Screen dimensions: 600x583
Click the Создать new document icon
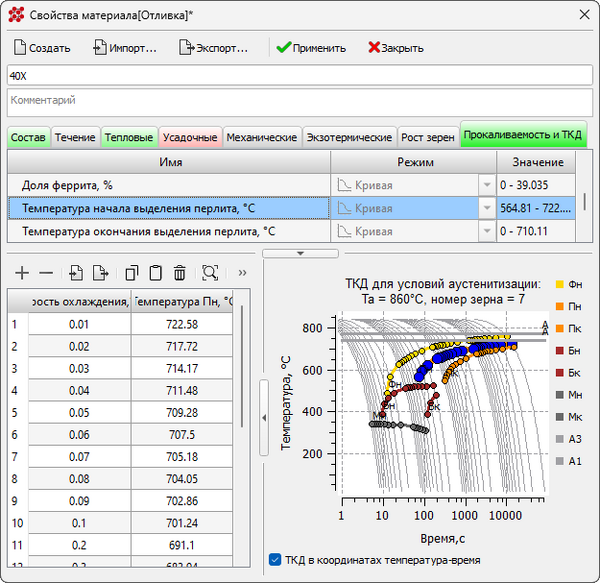click(20, 48)
